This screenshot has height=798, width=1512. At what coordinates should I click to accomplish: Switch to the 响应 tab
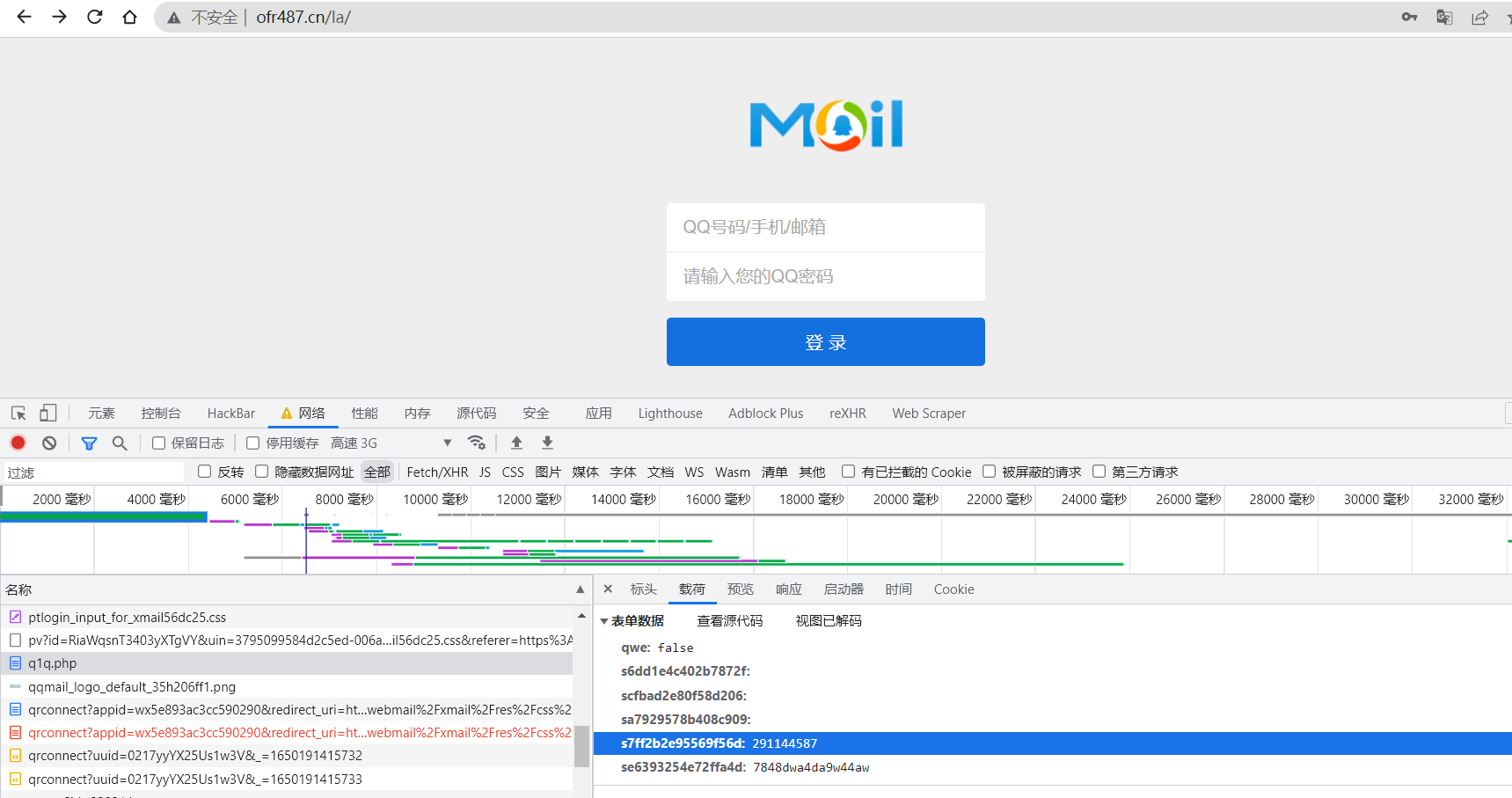[788, 589]
